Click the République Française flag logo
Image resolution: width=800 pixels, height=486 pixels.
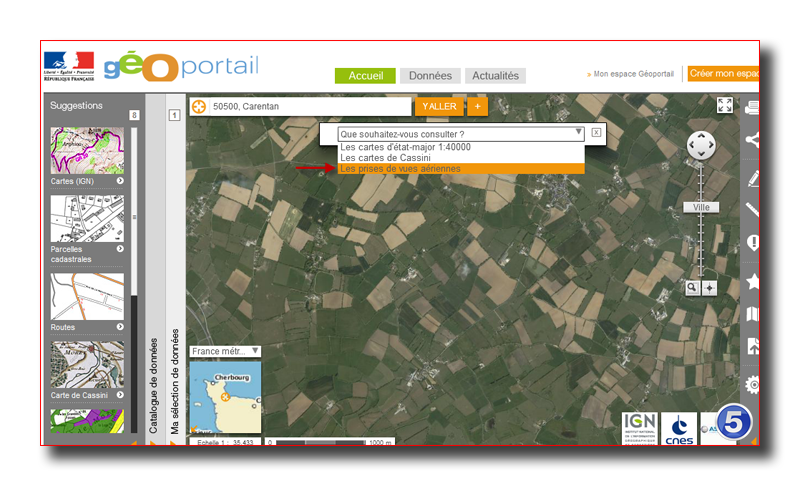69,66
